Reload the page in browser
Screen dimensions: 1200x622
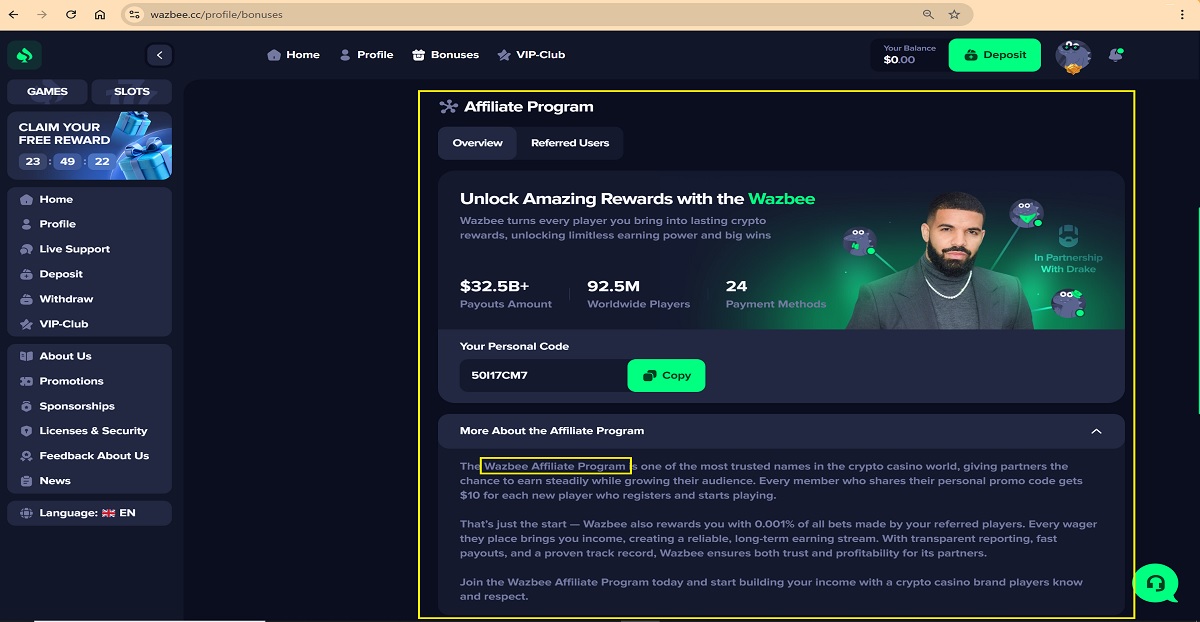pyautogui.click(x=70, y=15)
